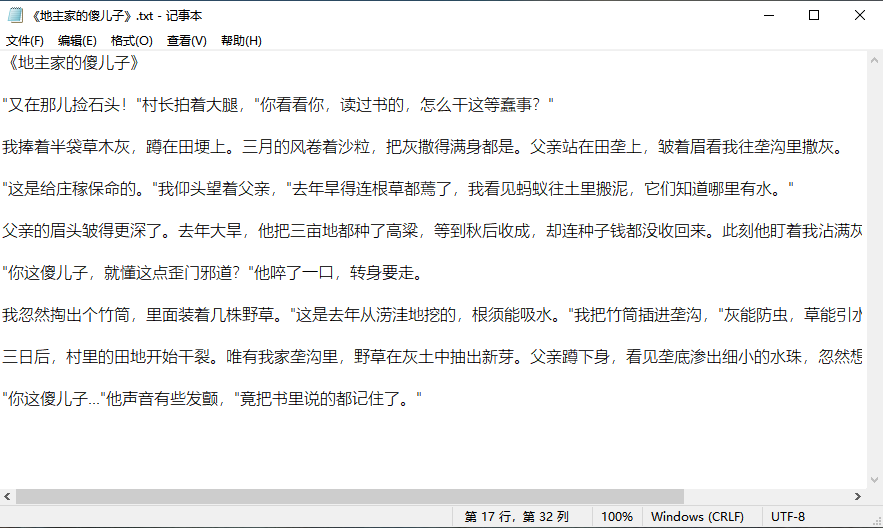Click the horizontal scrollbar right arrow
883x528 pixels.
pos(857,496)
